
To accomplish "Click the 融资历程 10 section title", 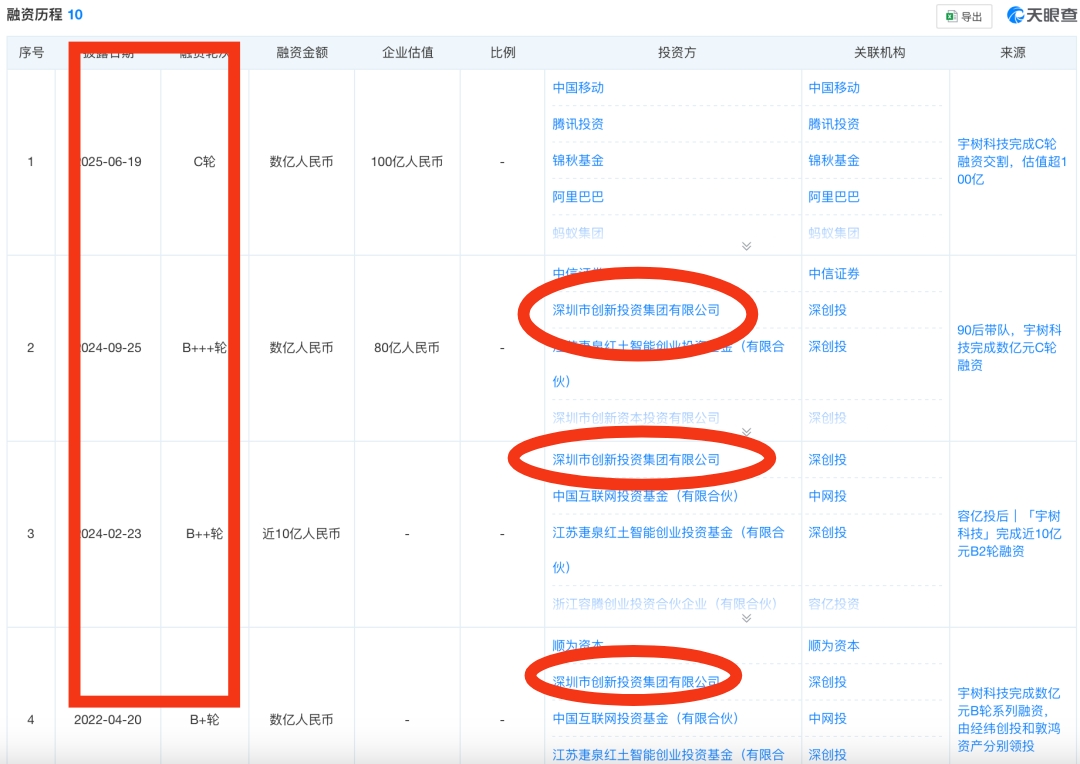I will [45, 14].
